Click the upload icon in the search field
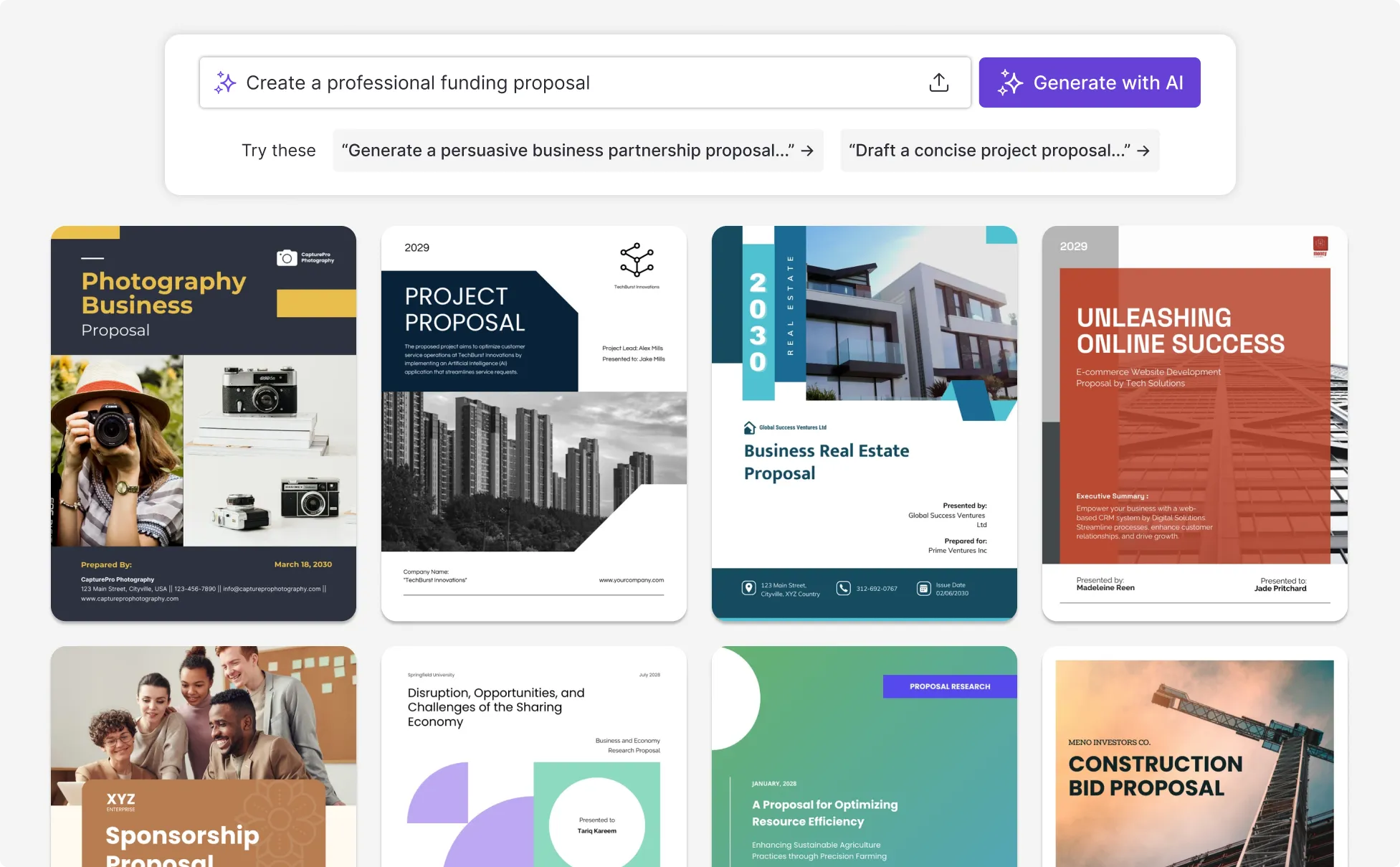The width and height of the screenshot is (1400, 867). 939,83
